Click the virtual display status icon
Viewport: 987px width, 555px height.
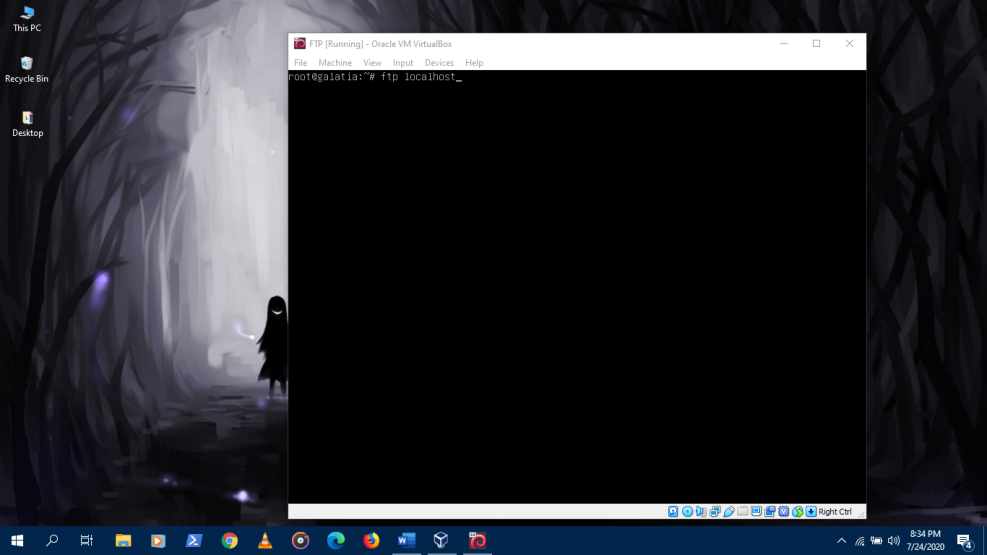point(757,512)
